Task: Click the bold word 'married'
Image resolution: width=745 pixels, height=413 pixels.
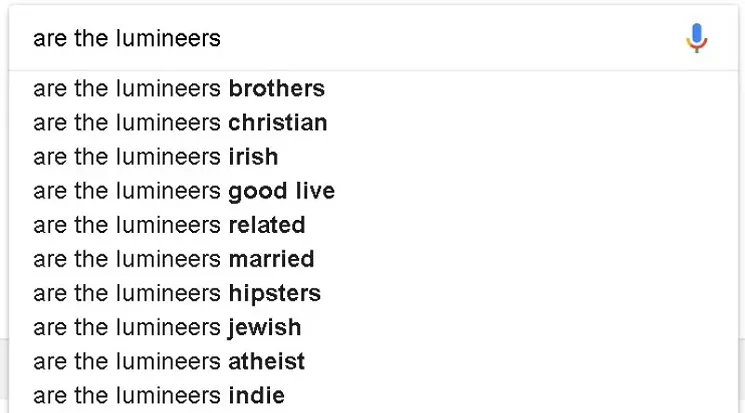Action: (x=271, y=259)
